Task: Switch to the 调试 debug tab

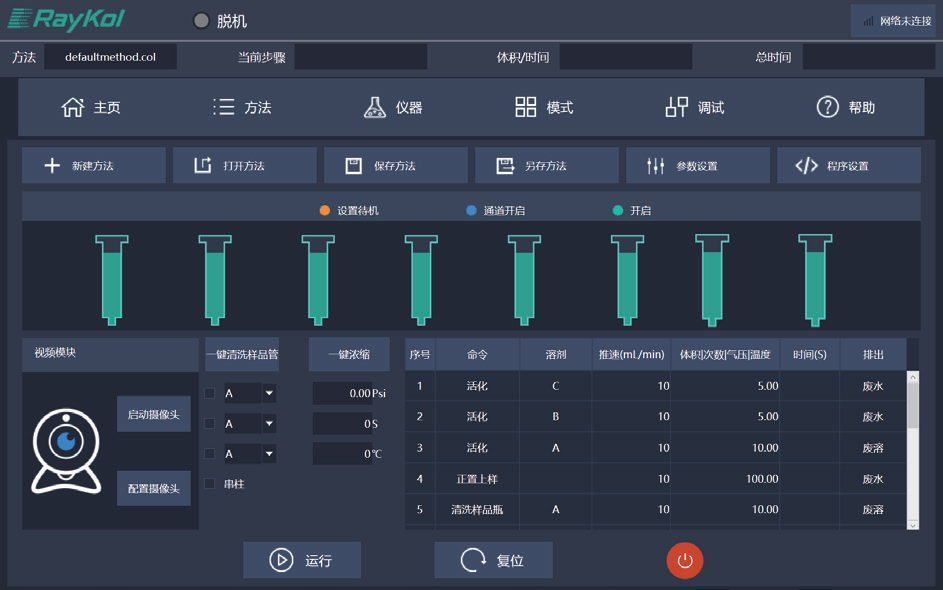Action: [696, 108]
